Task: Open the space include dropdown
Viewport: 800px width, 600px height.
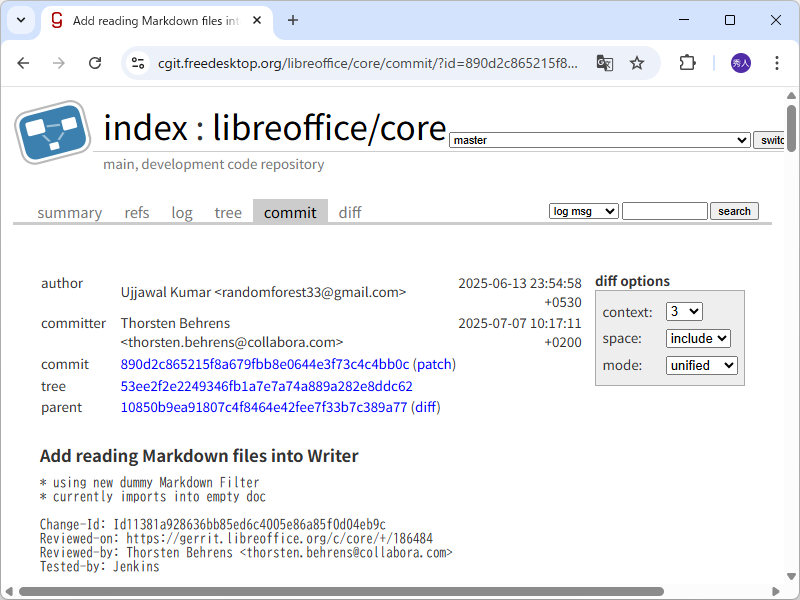Action: (x=698, y=338)
